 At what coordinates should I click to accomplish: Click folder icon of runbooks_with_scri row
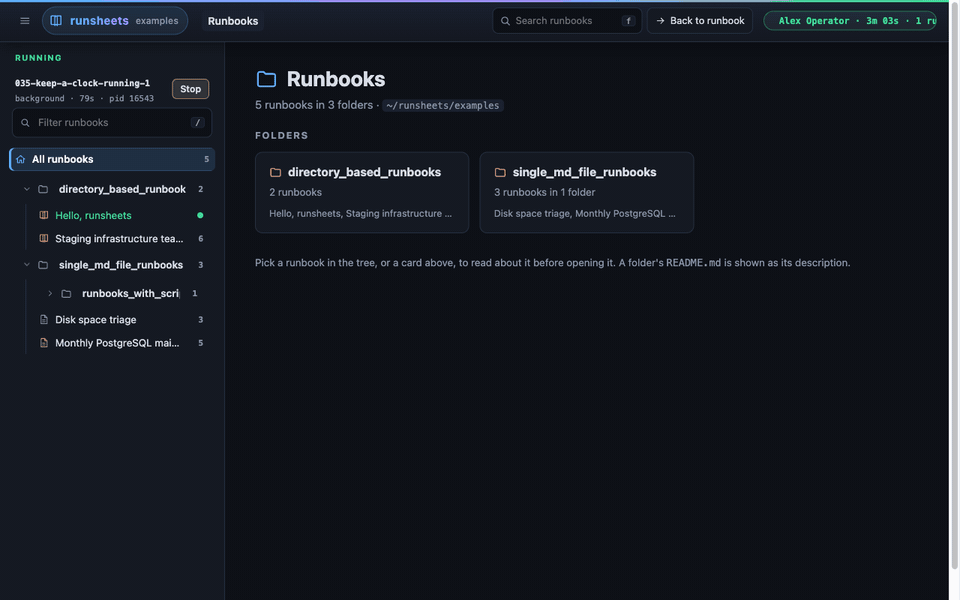66,294
